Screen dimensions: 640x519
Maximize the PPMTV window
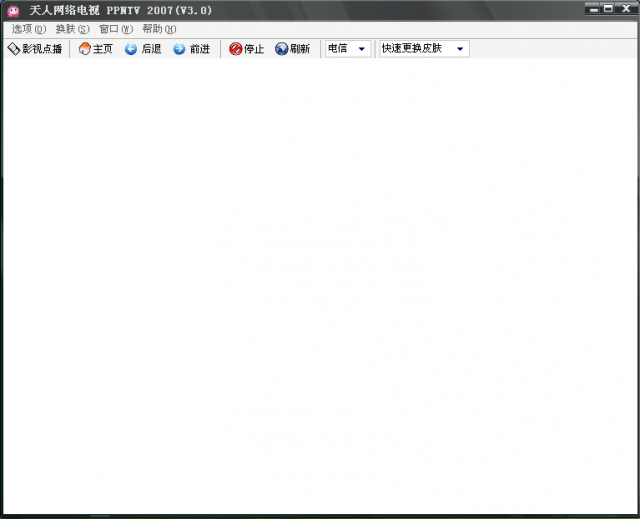pos(608,9)
